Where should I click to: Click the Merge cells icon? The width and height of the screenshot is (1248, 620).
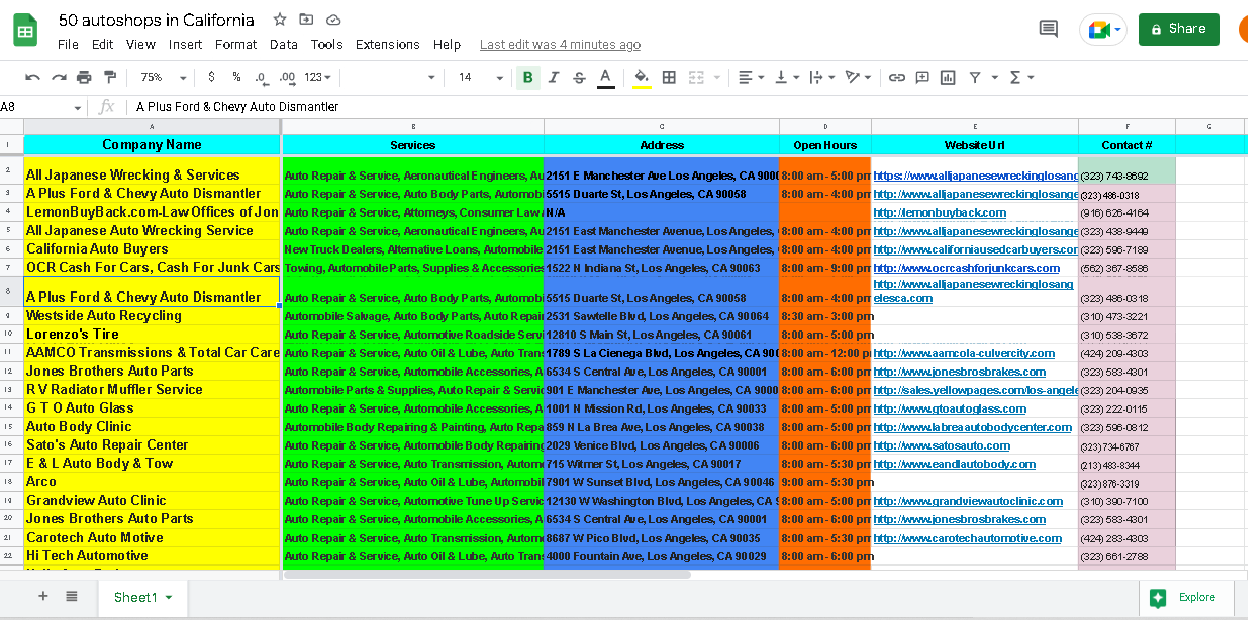pos(695,77)
